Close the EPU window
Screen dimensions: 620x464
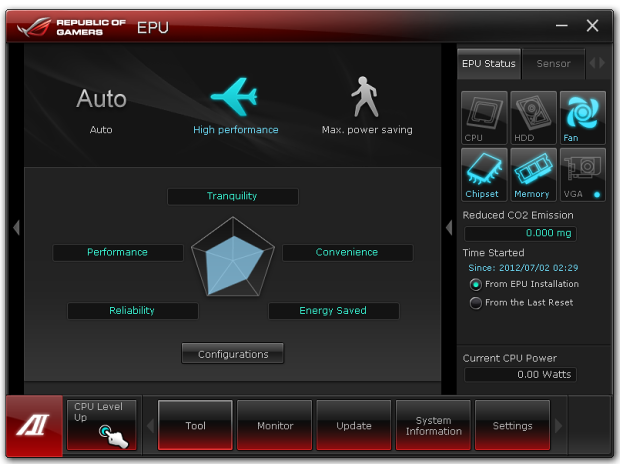coord(592,26)
